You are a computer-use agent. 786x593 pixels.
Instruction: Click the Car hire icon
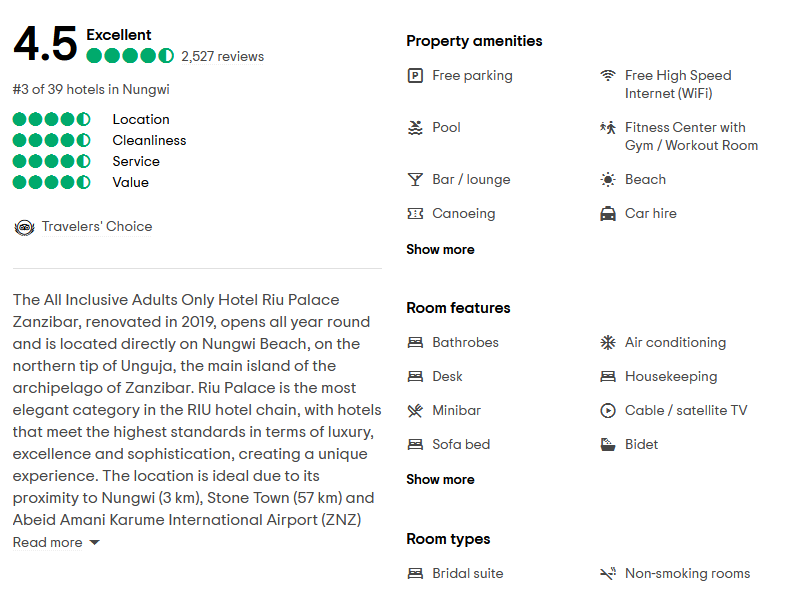click(x=607, y=214)
